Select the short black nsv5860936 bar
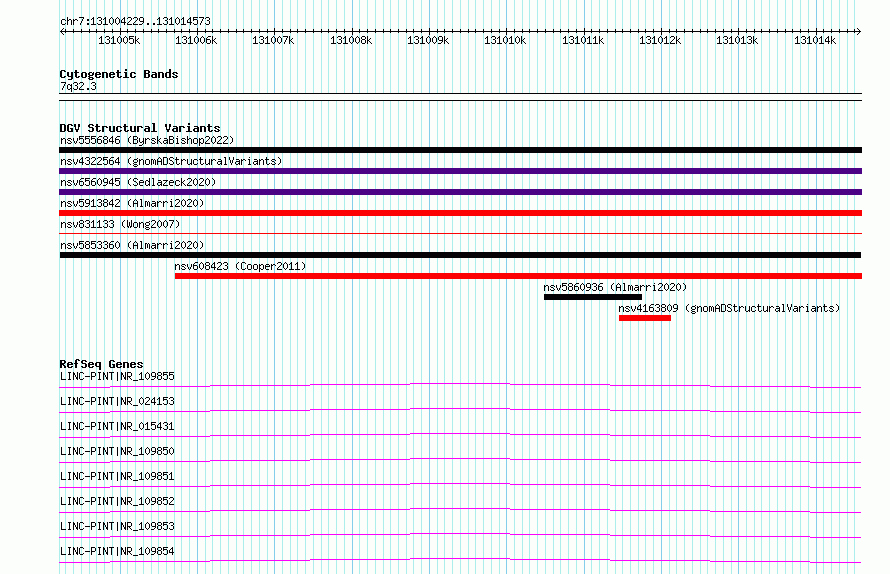 pos(593,298)
